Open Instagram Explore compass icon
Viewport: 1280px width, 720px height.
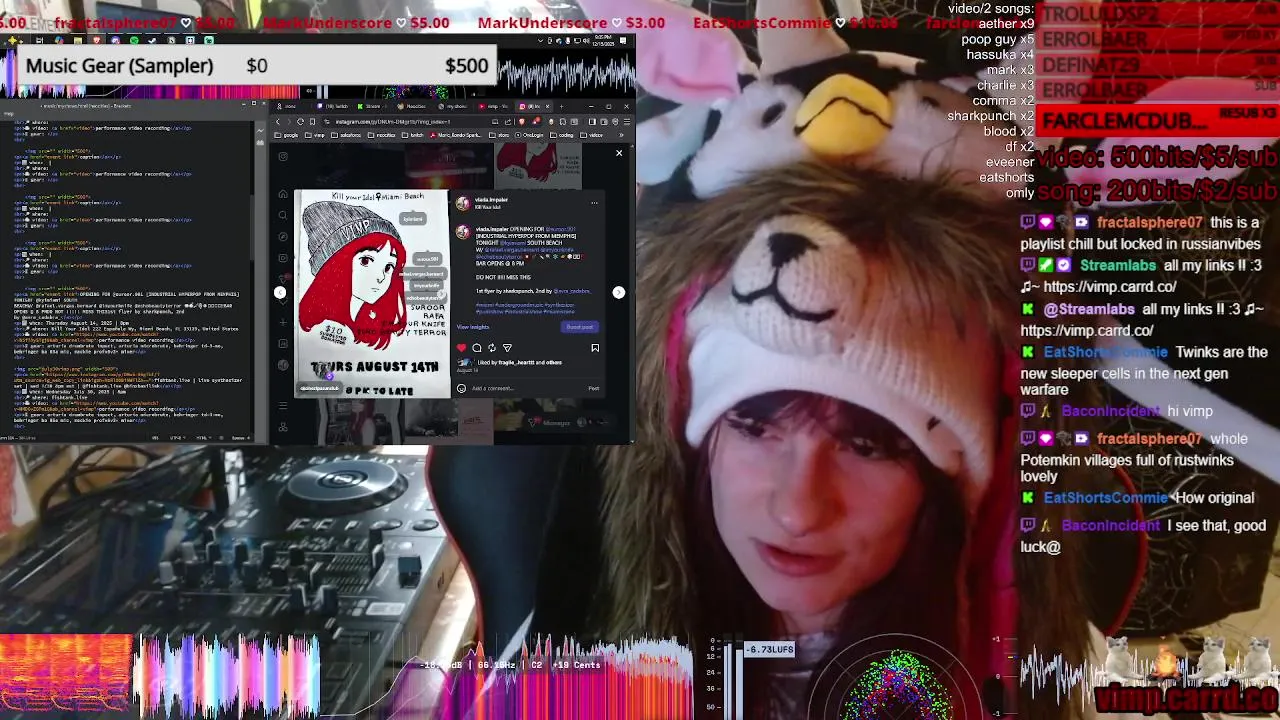[x=283, y=236]
